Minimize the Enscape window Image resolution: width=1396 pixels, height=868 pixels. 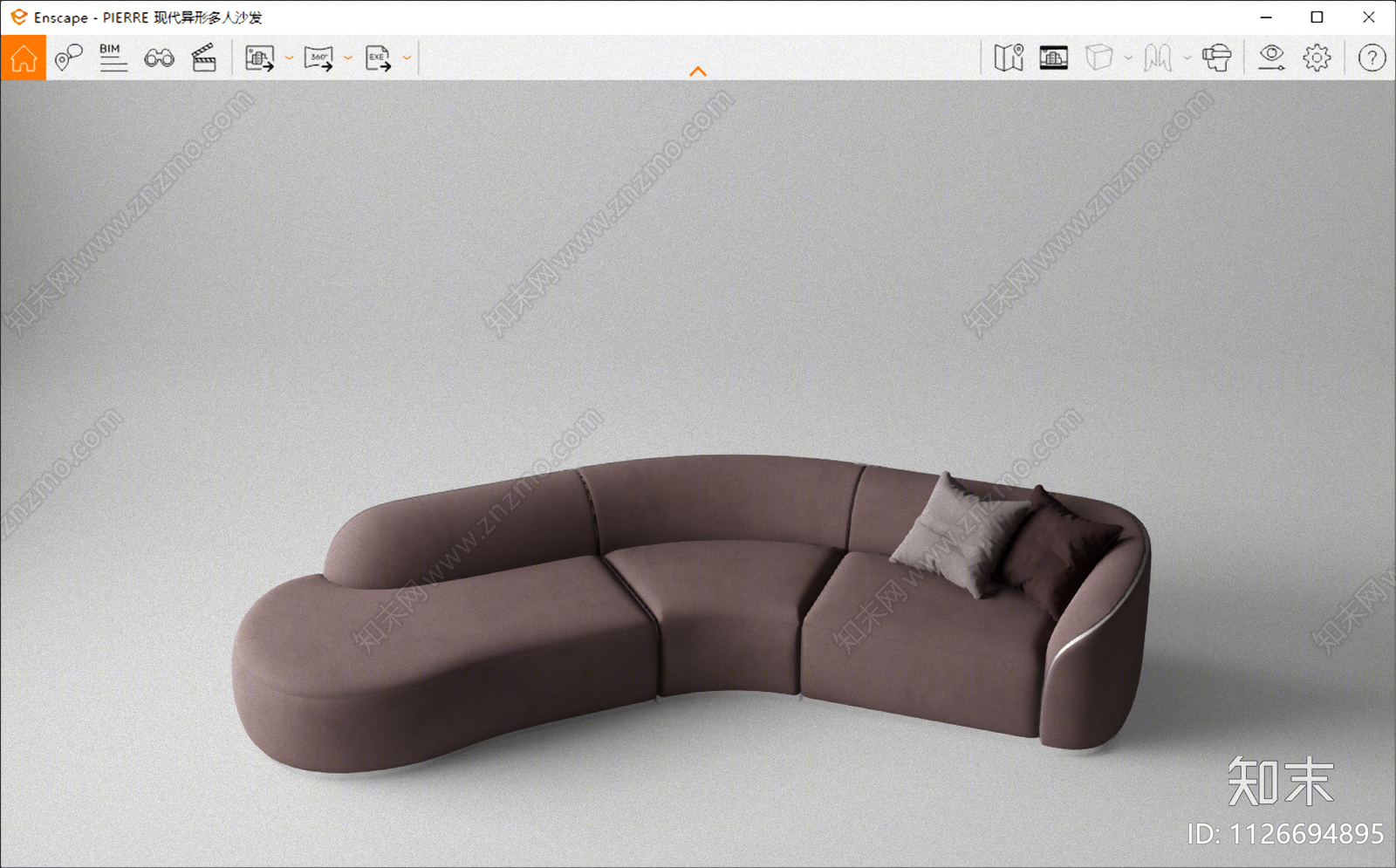pos(1266,17)
